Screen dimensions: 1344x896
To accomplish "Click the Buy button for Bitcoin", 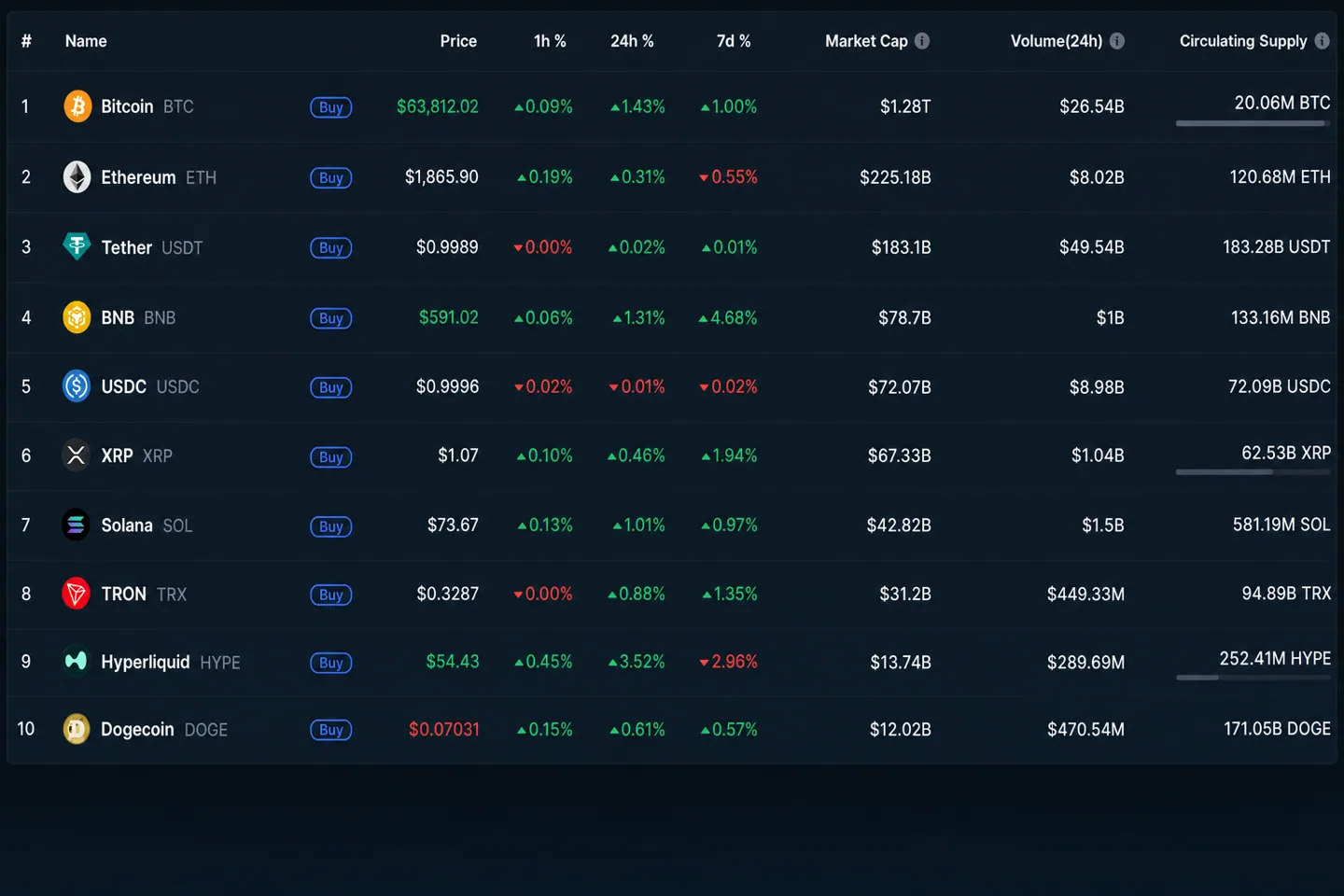I will [331, 107].
